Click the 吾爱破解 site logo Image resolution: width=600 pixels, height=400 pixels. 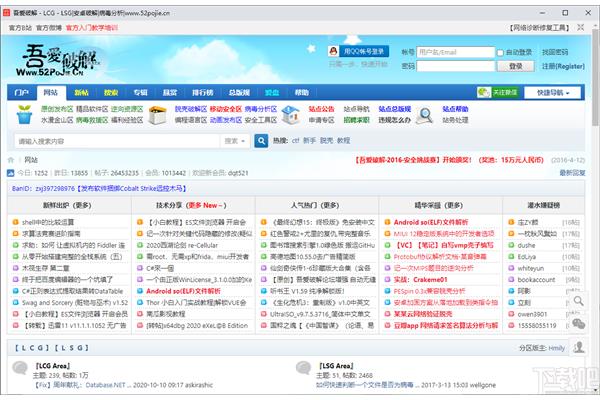pyautogui.click(x=59, y=59)
